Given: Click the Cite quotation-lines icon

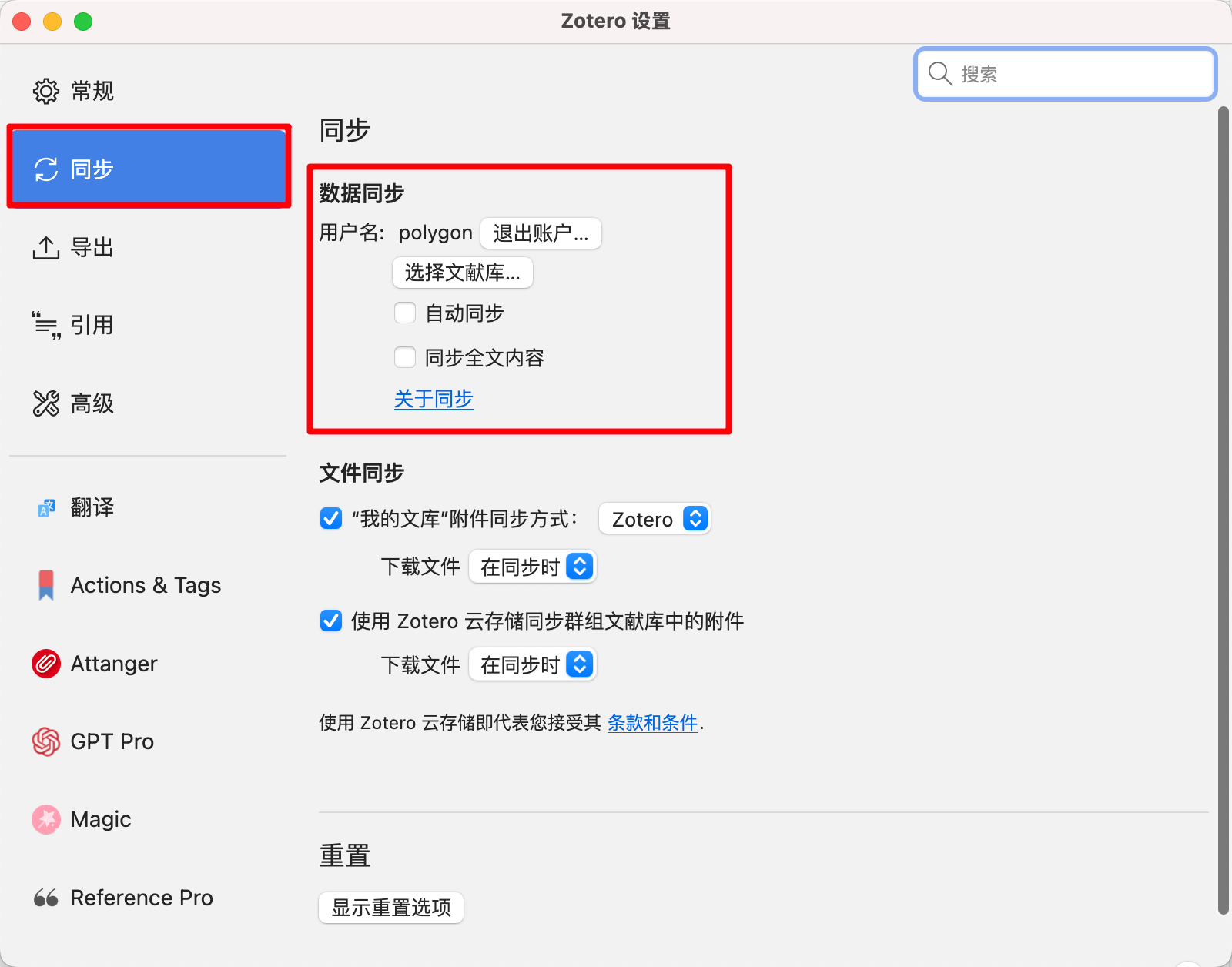Looking at the screenshot, I should tap(46, 325).
